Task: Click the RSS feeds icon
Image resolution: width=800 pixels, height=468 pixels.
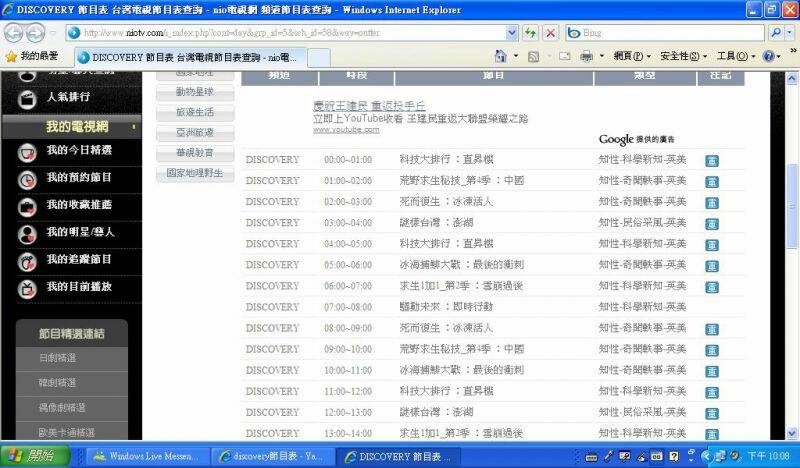Action: 533,57
